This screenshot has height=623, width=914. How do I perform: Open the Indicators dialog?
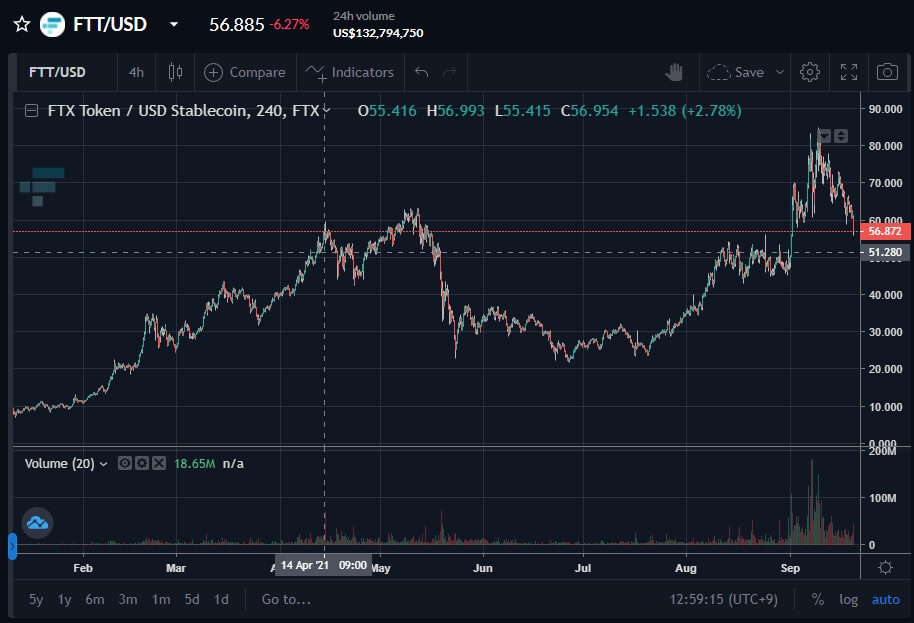pos(350,72)
